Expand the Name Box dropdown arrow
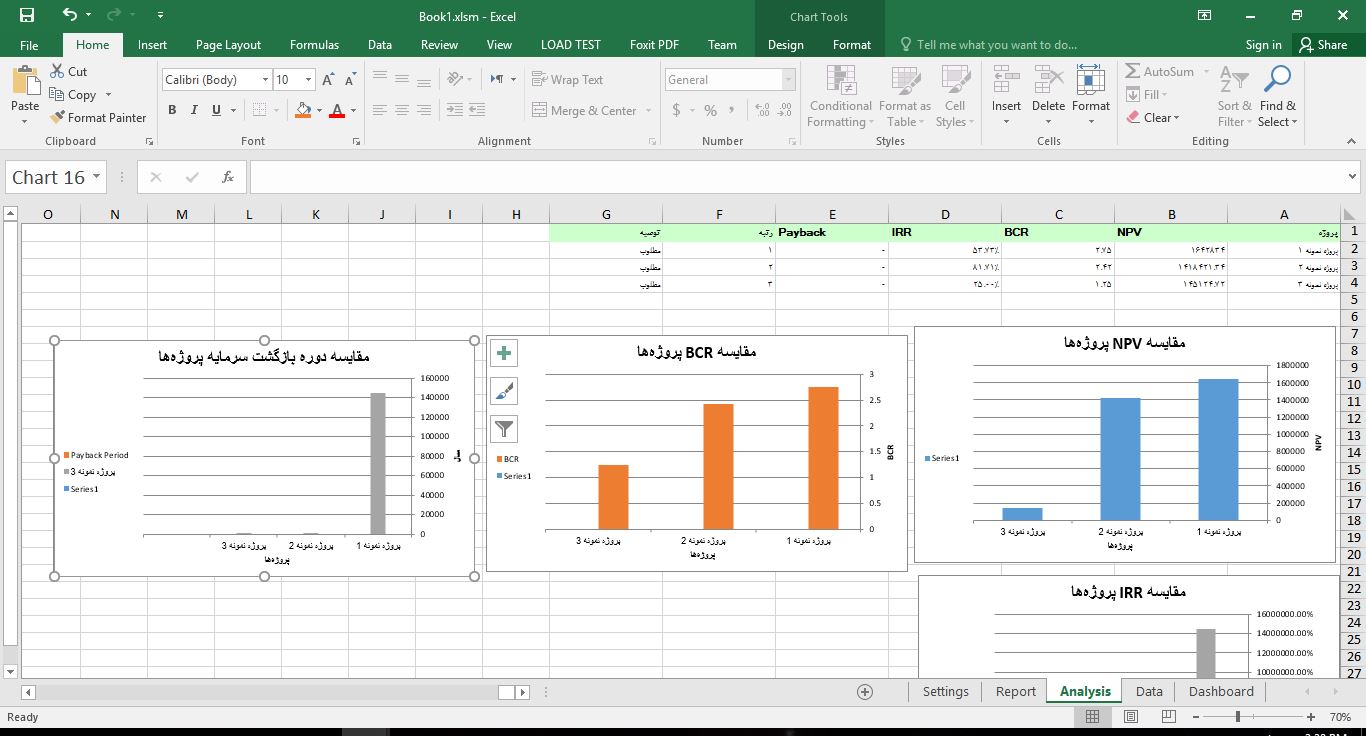This screenshot has width=1366, height=736. 97,177
